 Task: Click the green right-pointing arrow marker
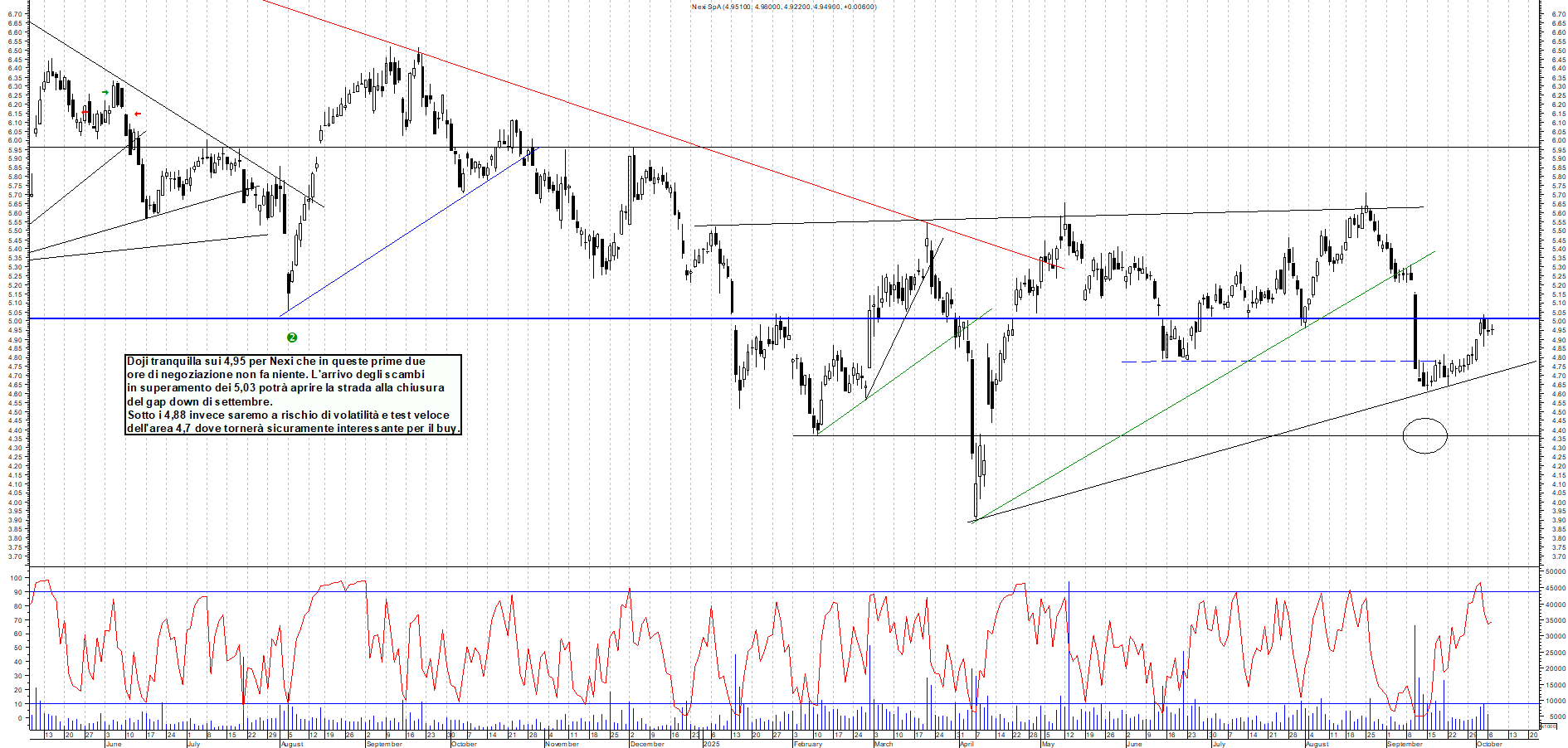(105, 92)
